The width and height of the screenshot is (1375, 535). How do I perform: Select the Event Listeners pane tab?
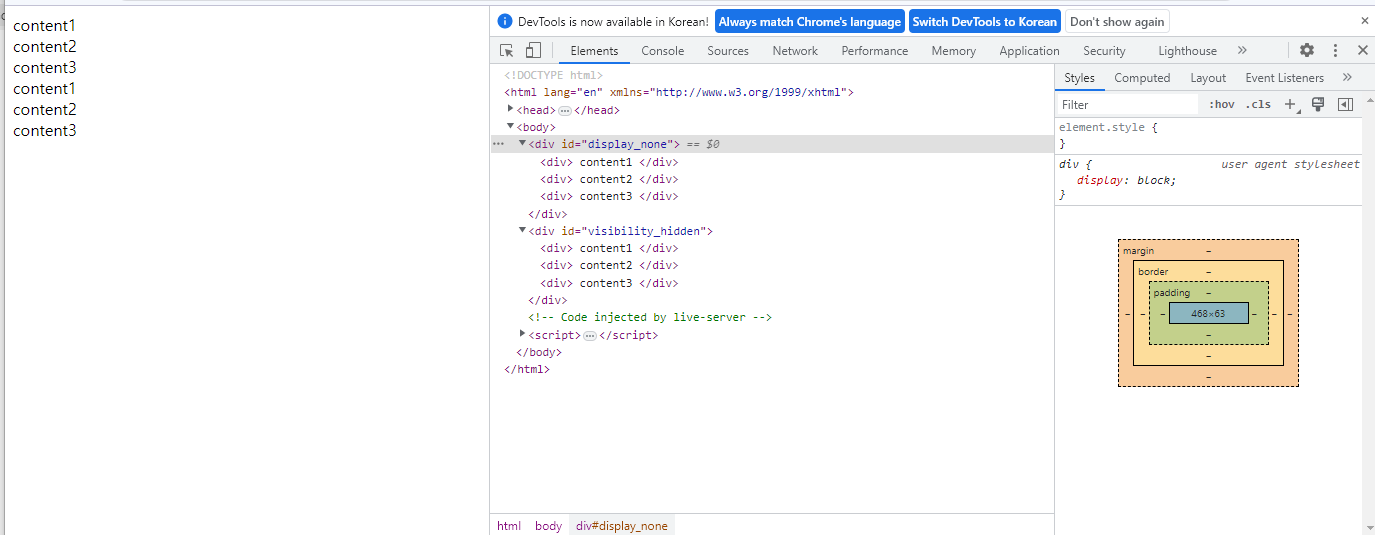pos(1284,77)
